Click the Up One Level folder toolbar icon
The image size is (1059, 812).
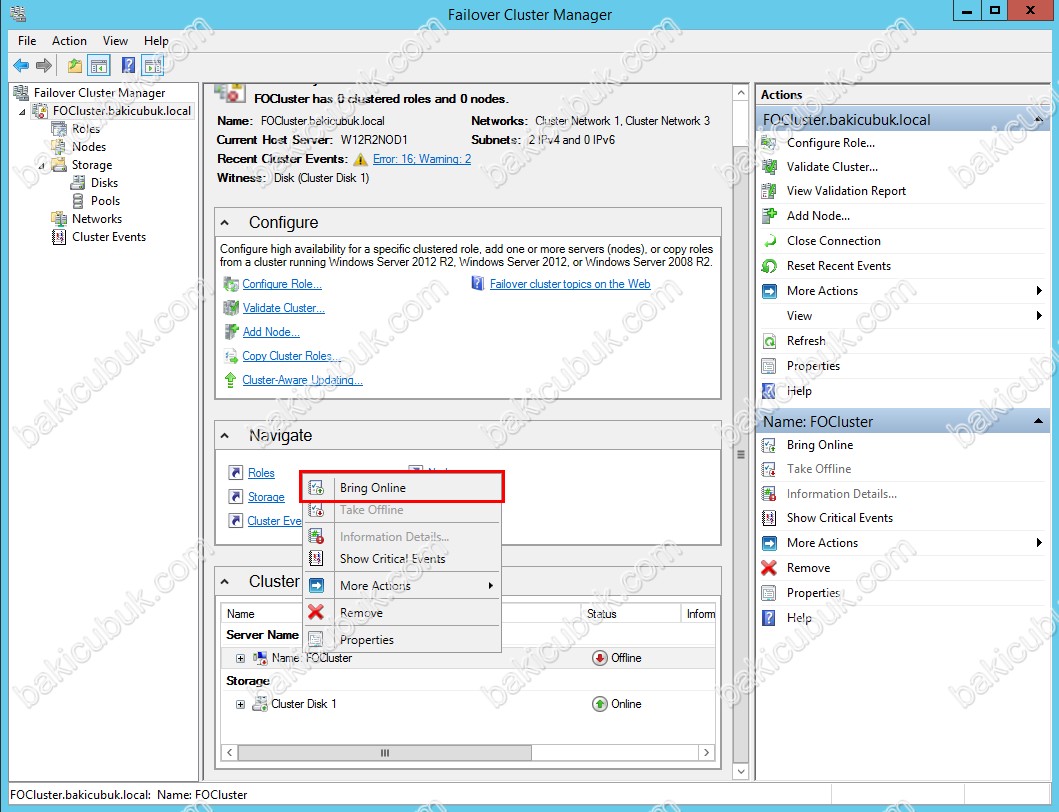coord(74,66)
